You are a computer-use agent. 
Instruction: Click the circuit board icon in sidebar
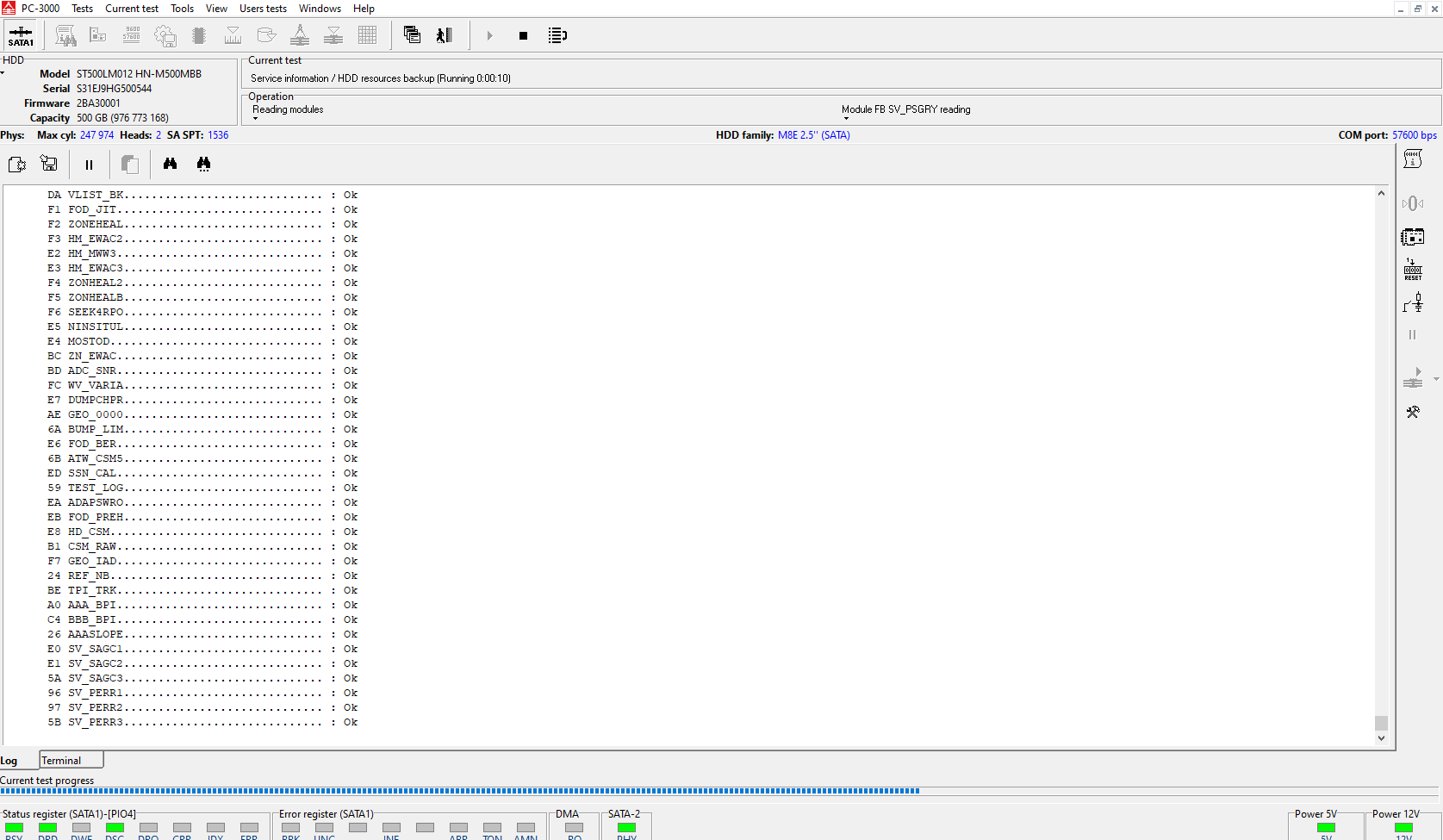[1413, 237]
